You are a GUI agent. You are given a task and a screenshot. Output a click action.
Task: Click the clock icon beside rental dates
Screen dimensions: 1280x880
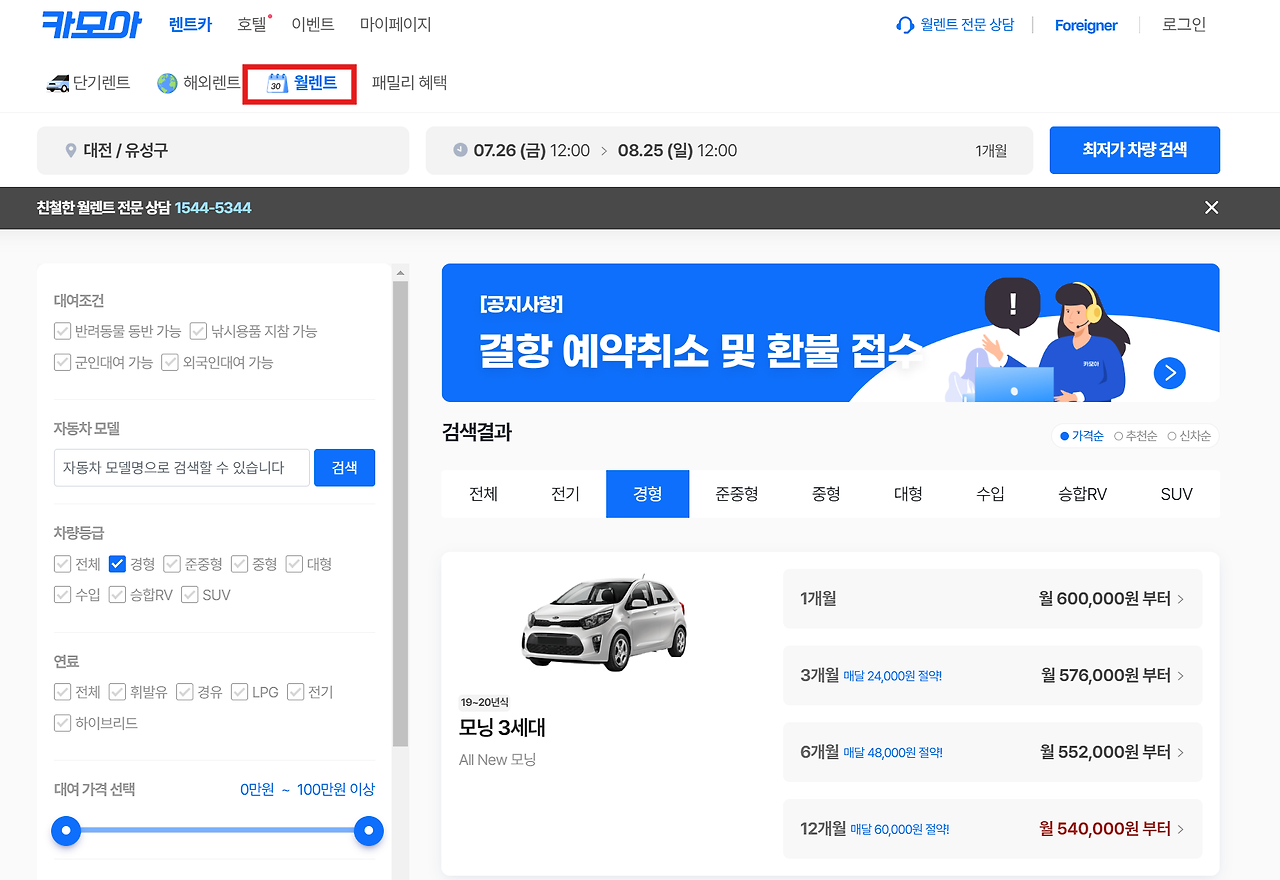click(460, 150)
